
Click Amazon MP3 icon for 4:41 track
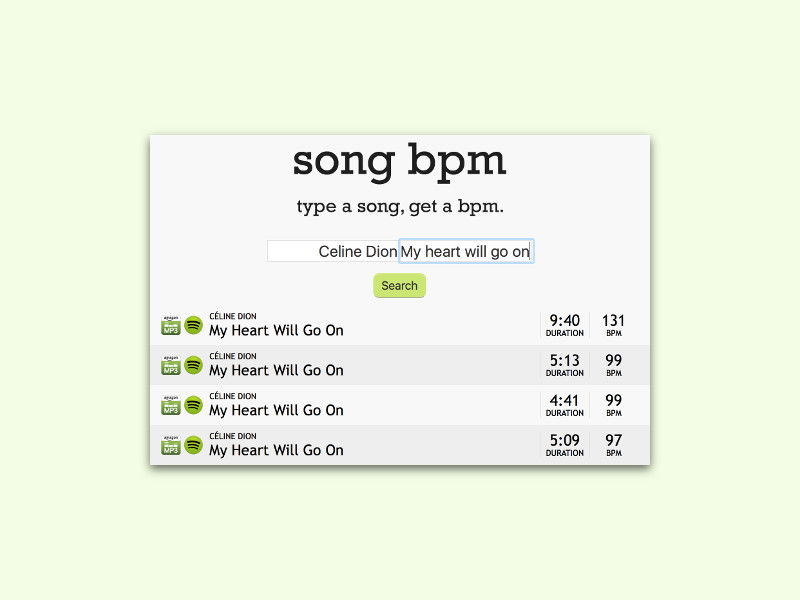171,405
